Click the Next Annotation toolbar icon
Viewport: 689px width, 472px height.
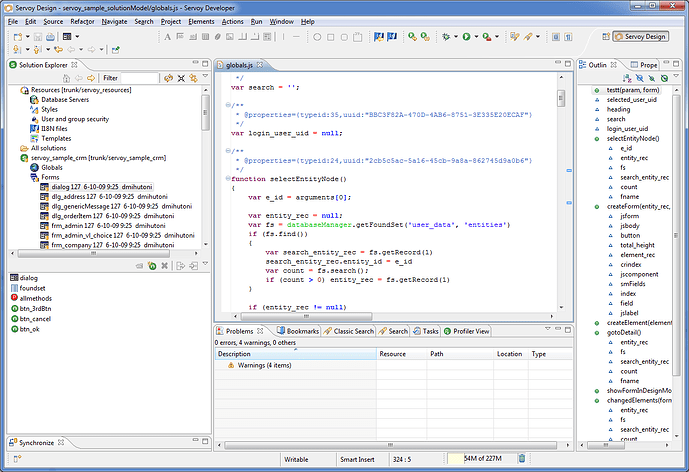18,50
